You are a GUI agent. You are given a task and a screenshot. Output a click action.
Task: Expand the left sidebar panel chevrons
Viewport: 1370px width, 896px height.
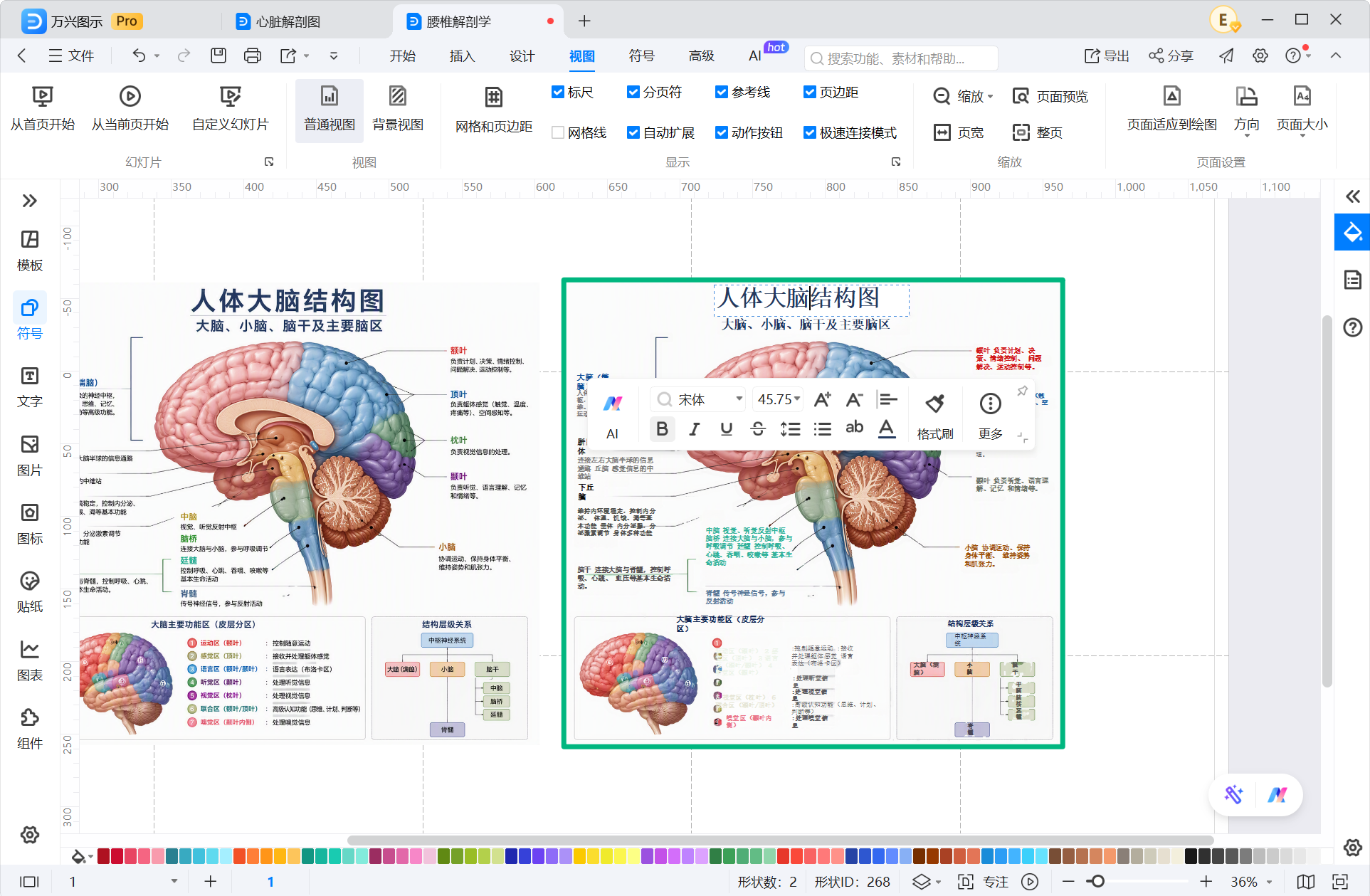30,201
